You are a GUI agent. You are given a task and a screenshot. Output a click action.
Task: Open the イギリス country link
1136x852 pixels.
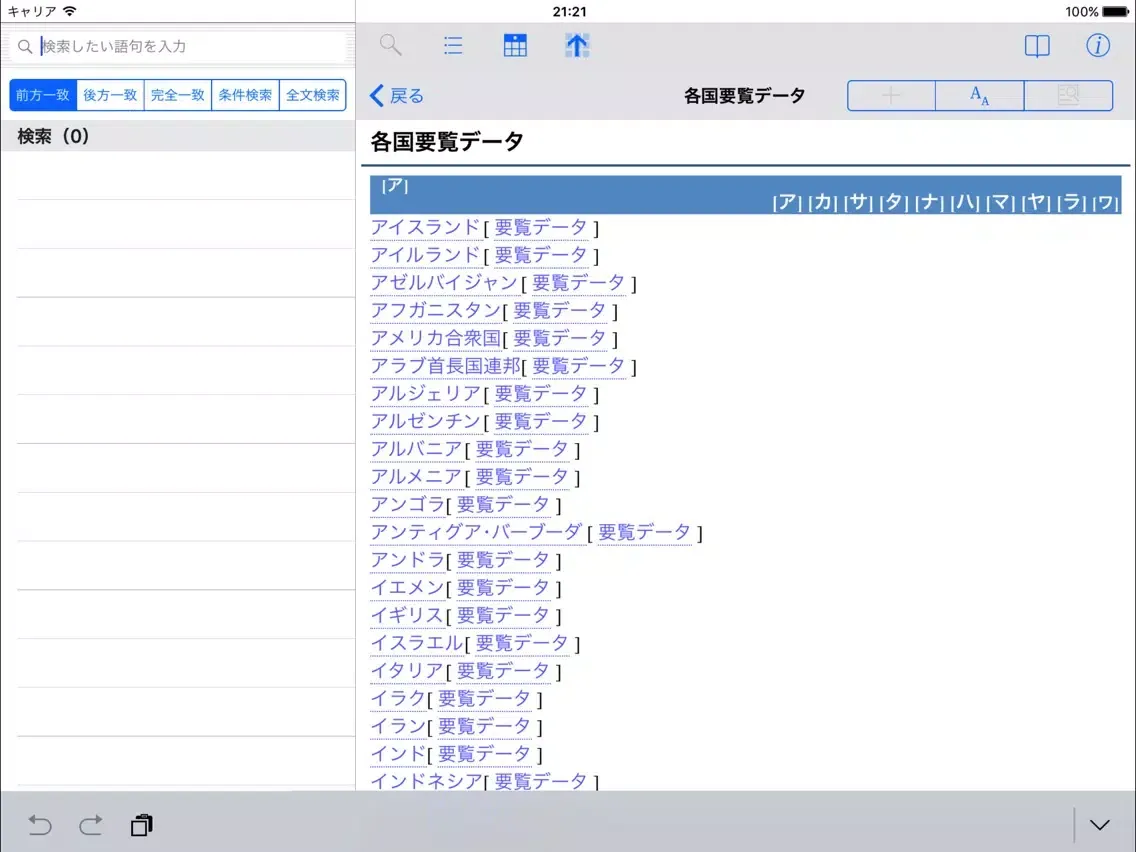click(x=406, y=615)
